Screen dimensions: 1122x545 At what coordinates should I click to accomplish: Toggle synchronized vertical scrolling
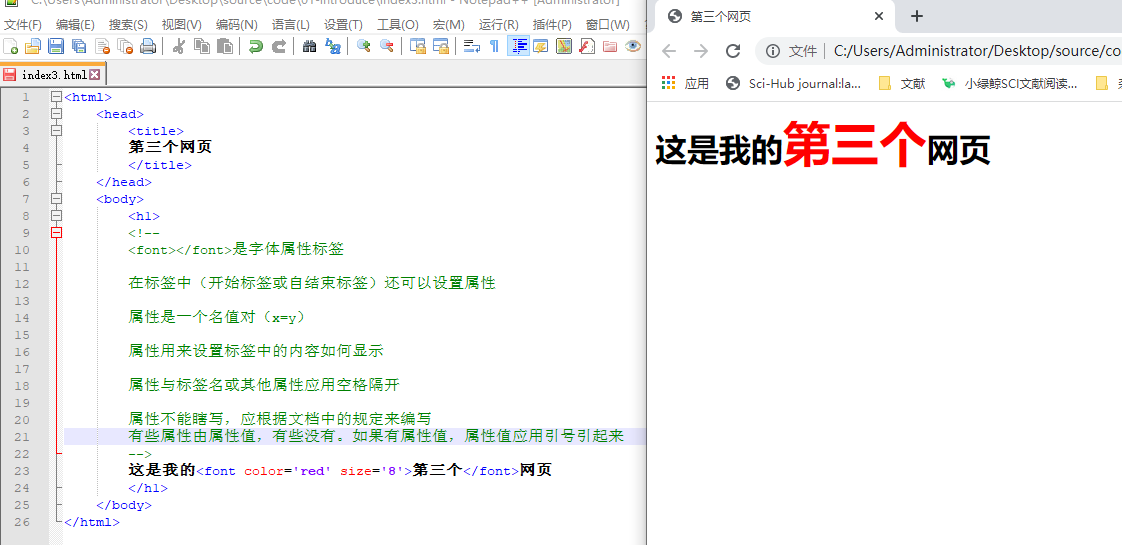[x=418, y=46]
